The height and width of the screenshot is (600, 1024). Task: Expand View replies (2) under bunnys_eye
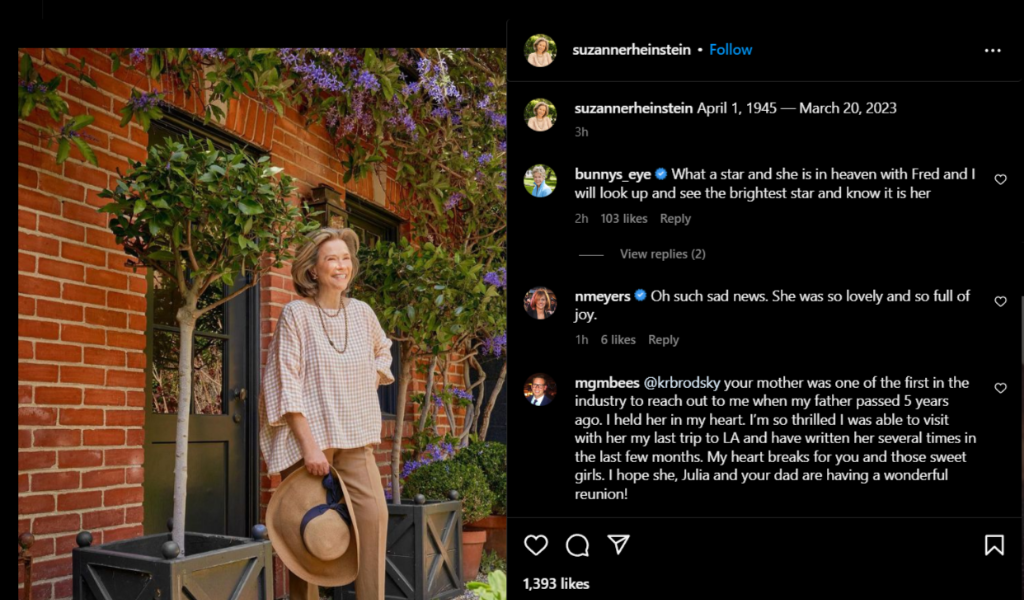coord(662,254)
